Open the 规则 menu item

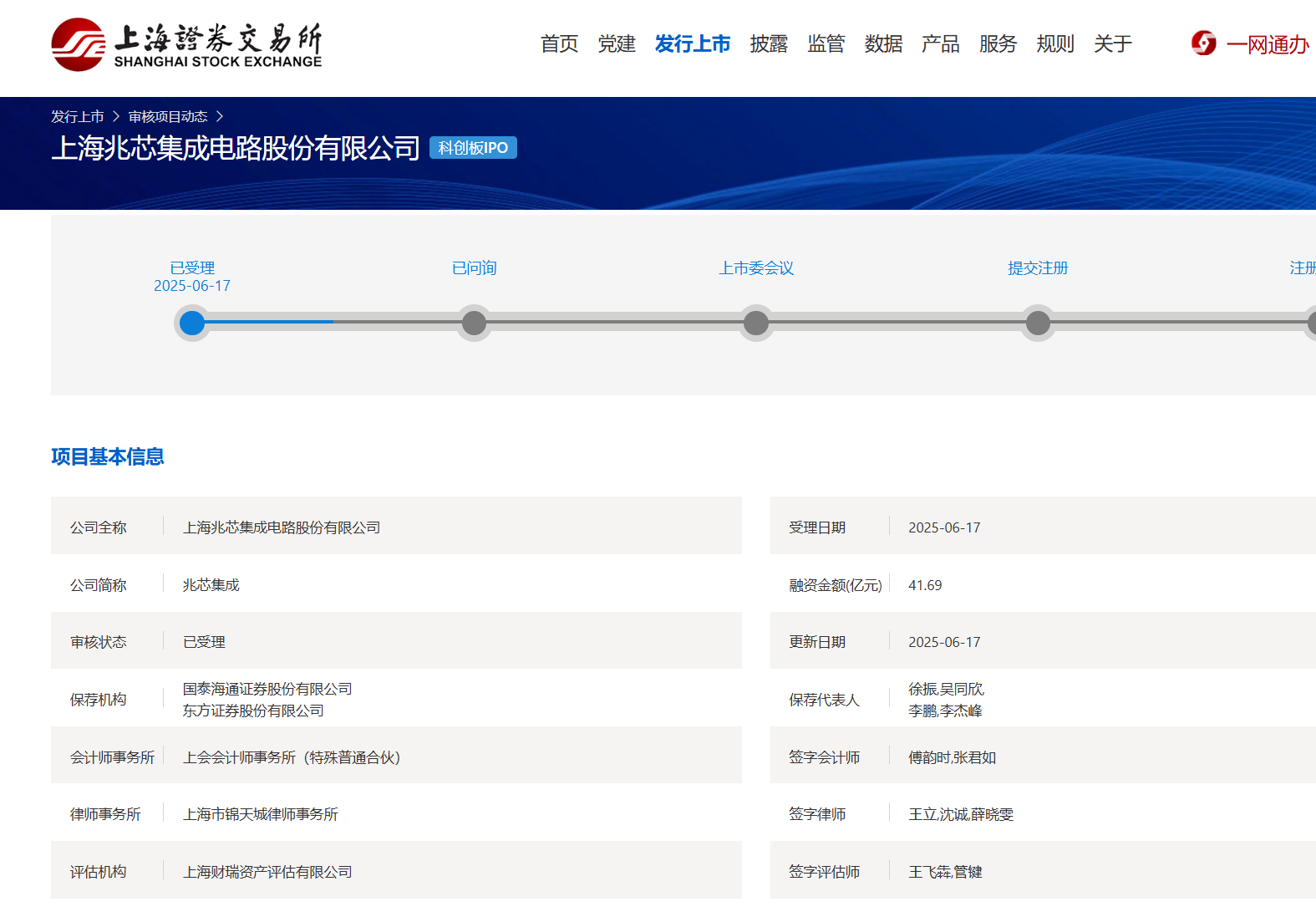pos(1055,44)
